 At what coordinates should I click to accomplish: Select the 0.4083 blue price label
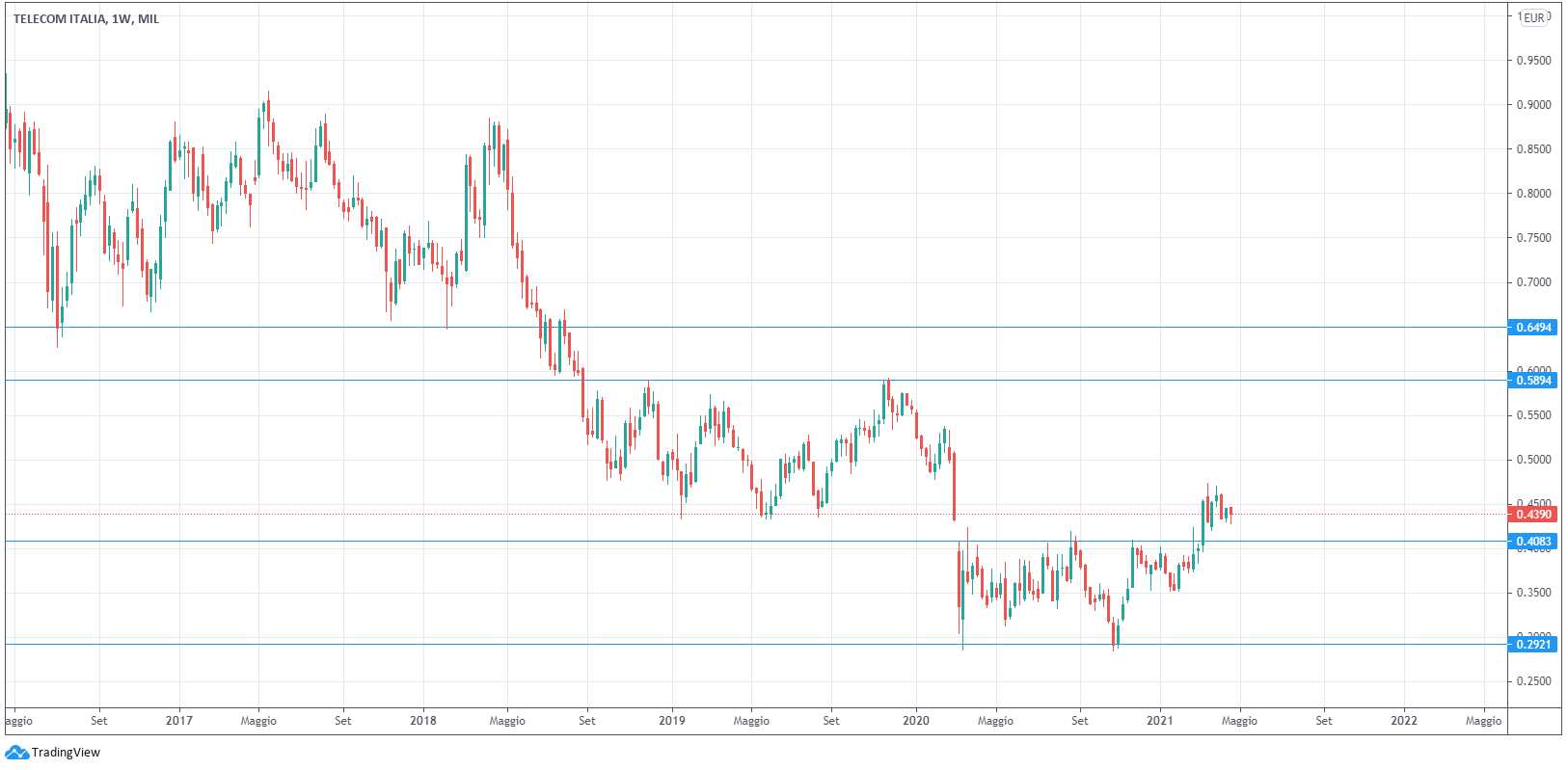tap(1533, 542)
